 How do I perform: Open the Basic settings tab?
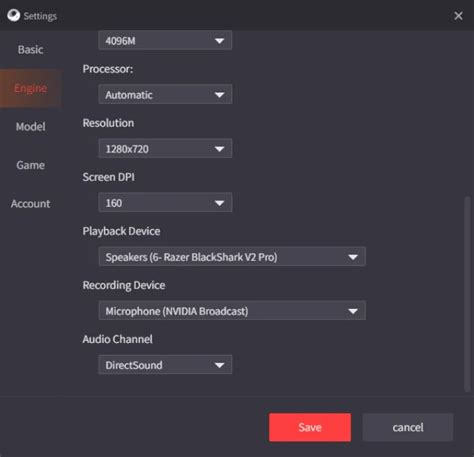(x=30, y=50)
